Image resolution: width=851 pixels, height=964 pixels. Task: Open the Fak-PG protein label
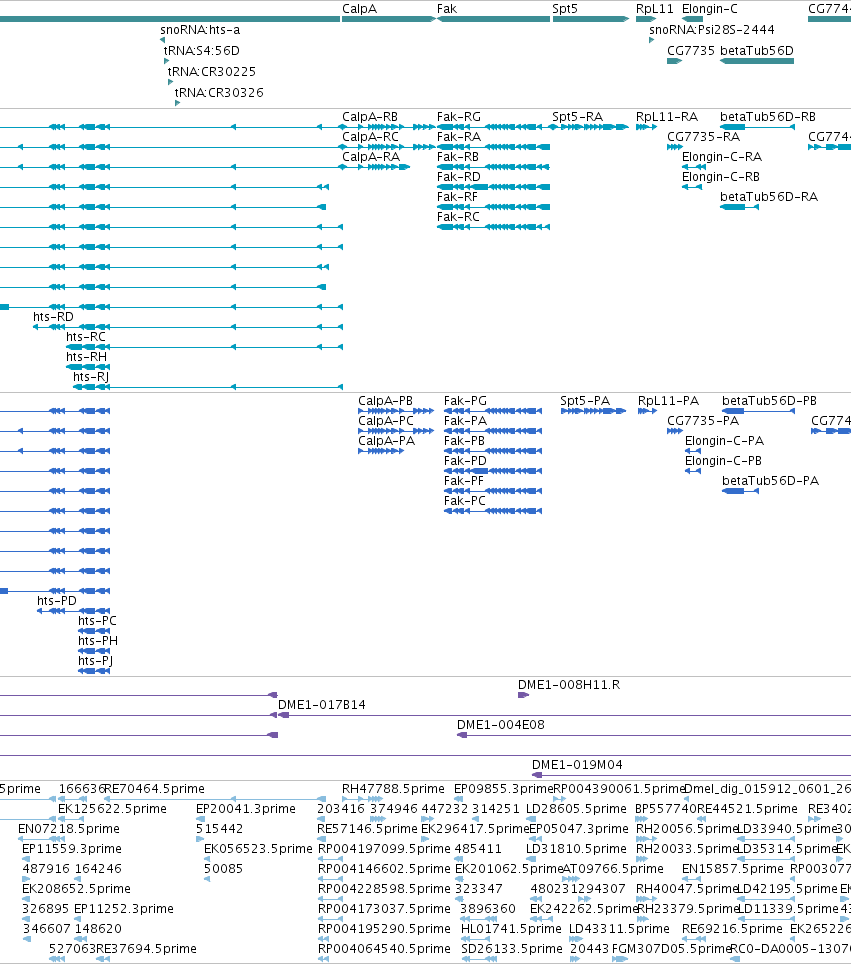[465, 401]
